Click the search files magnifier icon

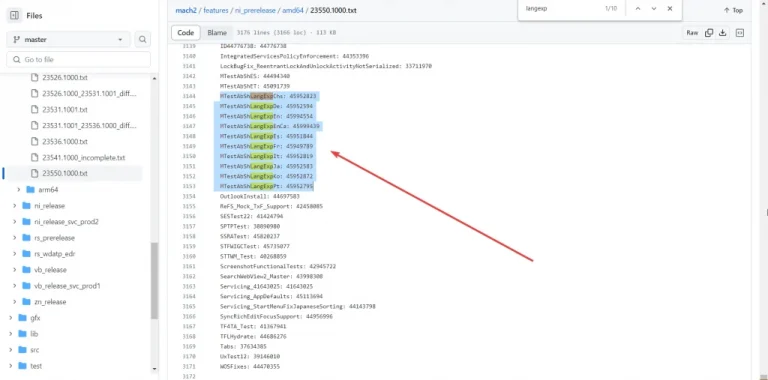(x=143, y=40)
